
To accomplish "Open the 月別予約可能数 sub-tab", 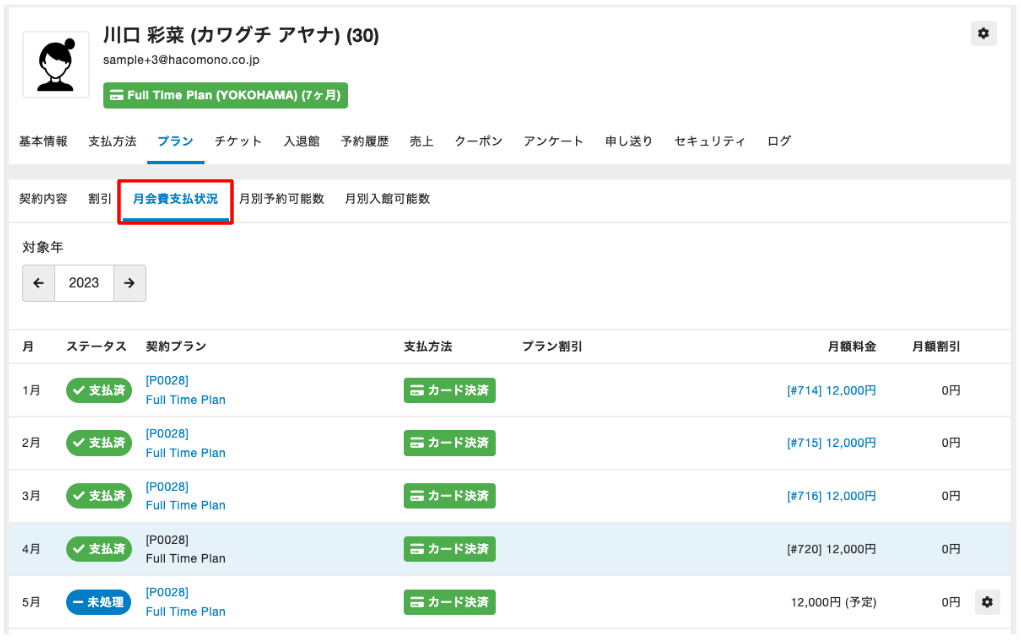I will point(281,199).
